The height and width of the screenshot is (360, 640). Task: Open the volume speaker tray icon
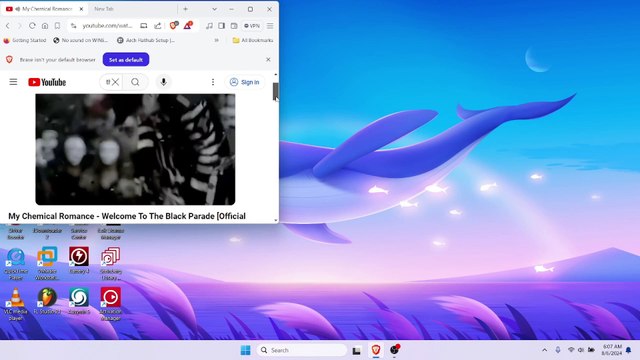(x=581, y=350)
